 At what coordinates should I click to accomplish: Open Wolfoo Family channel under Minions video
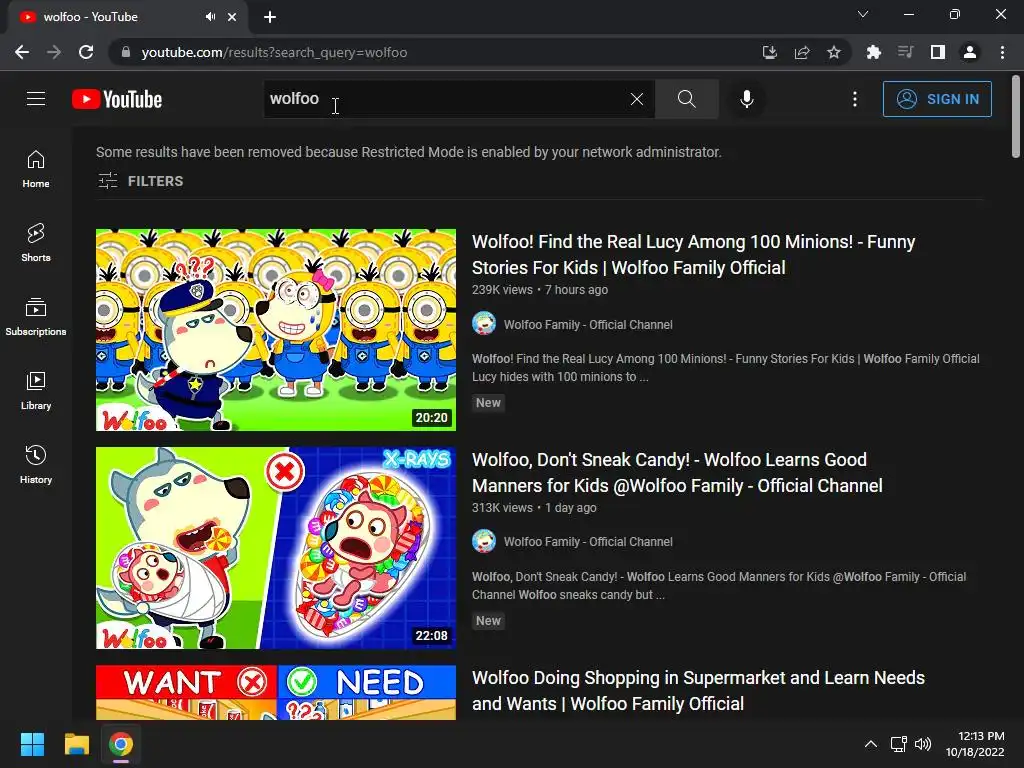pyautogui.click(x=588, y=325)
